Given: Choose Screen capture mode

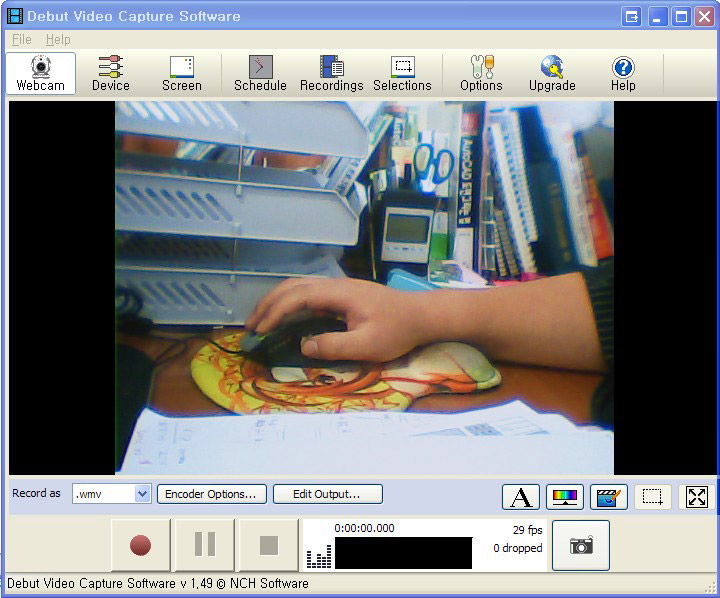Looking at the screenshot, I should (182, 73).
